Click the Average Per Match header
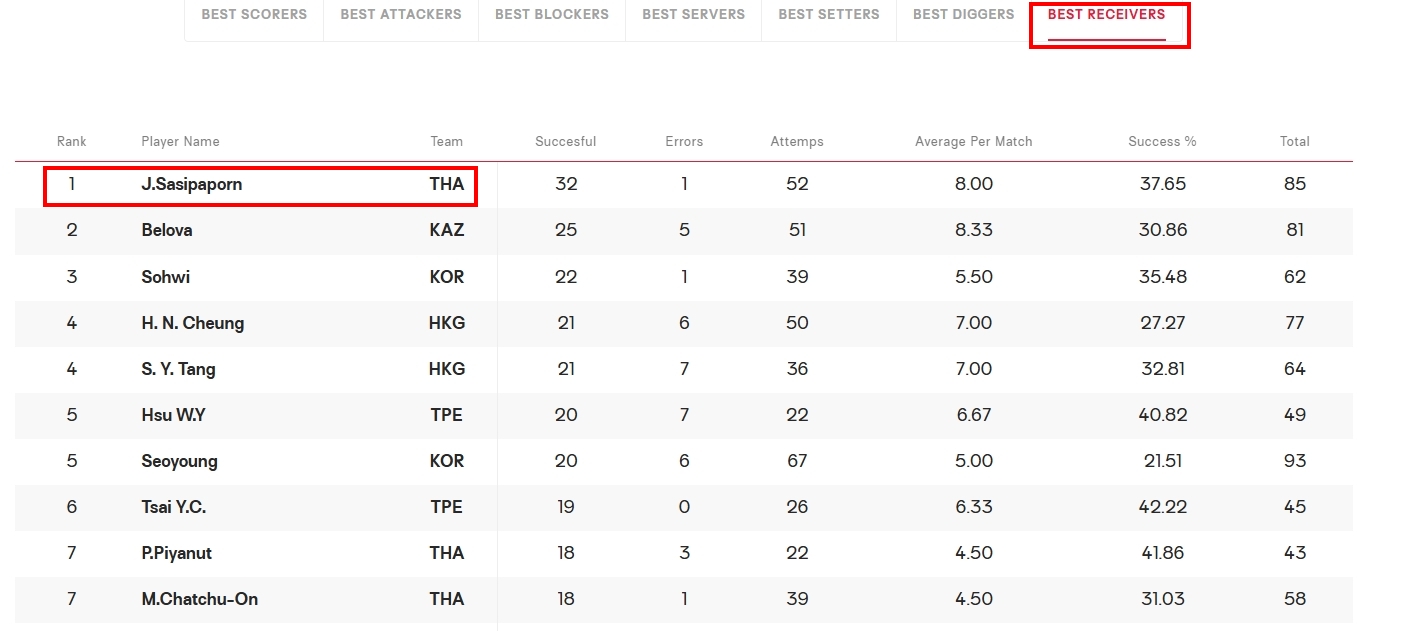Screen dimensions: 1427x631 click(974, 142)
